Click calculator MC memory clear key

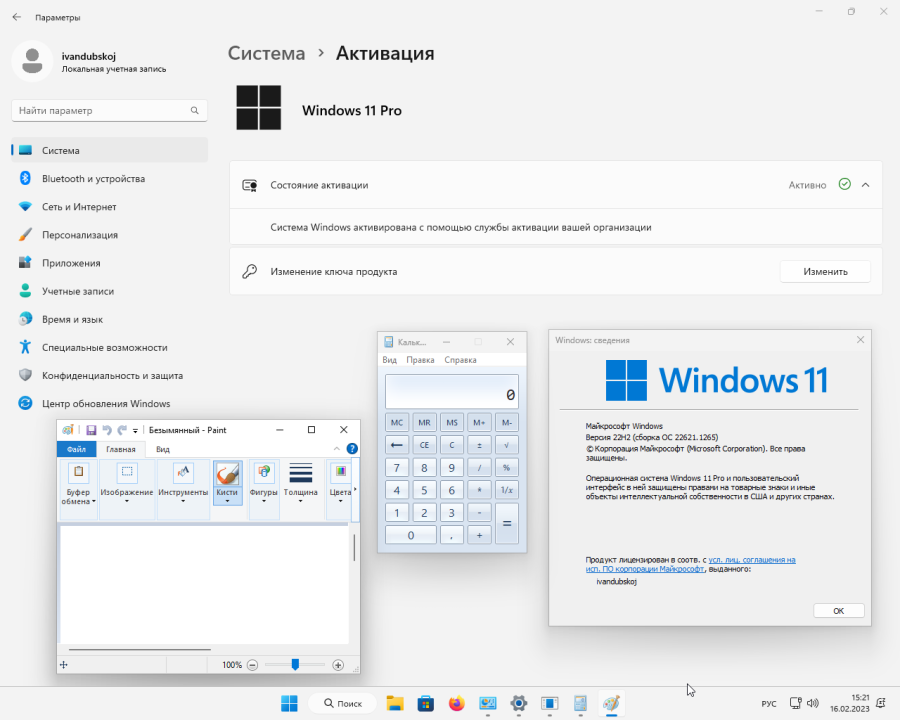click(x=397, y=423)
